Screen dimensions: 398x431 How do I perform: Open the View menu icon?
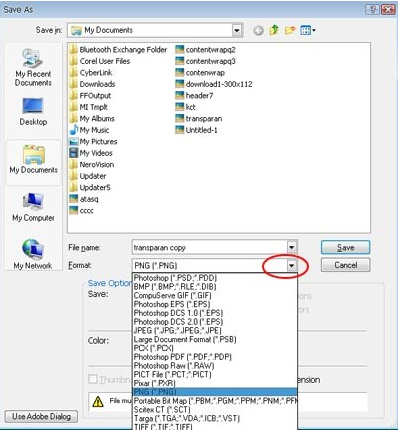tap(308, 31)
